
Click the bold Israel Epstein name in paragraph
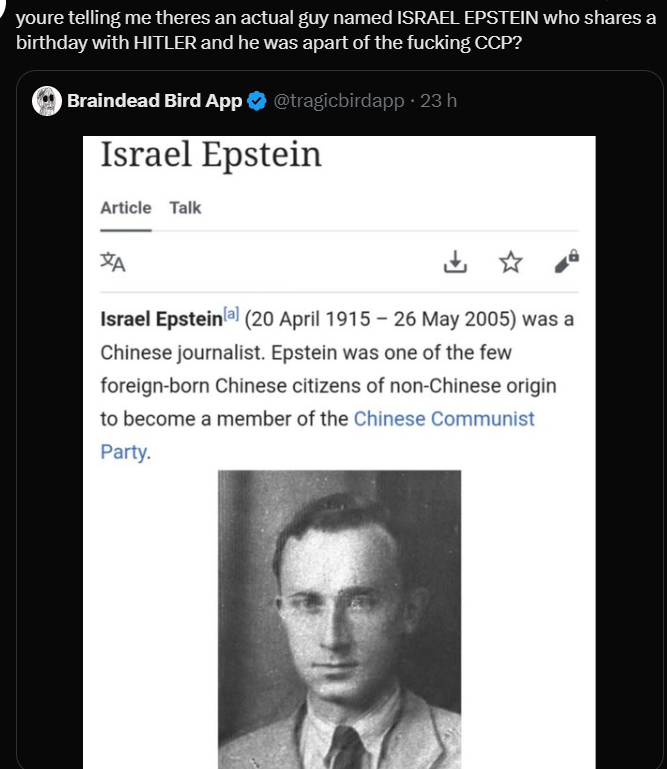(x=161, y=320)
